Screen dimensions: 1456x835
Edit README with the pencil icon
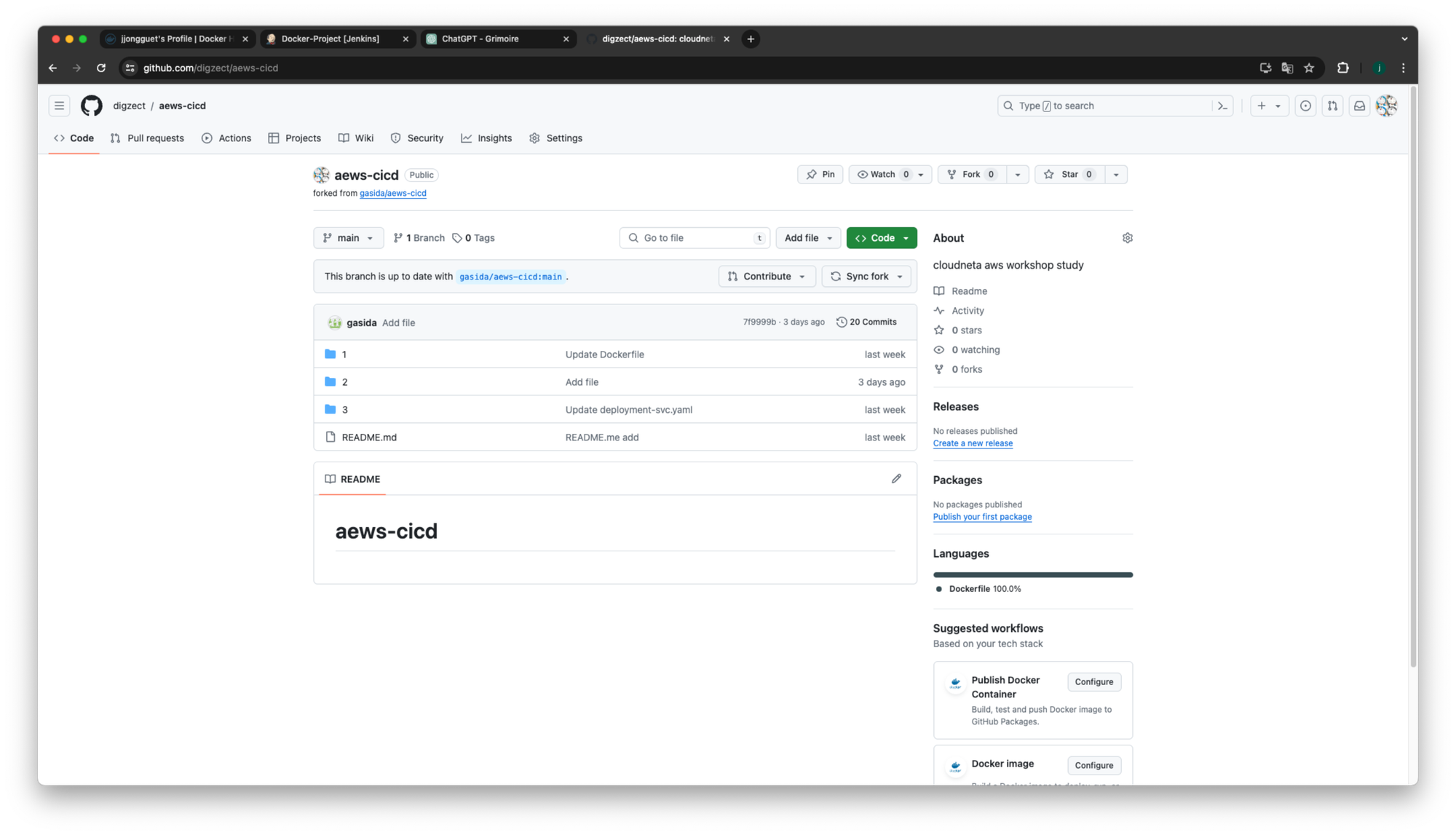[x=896, y=478]
